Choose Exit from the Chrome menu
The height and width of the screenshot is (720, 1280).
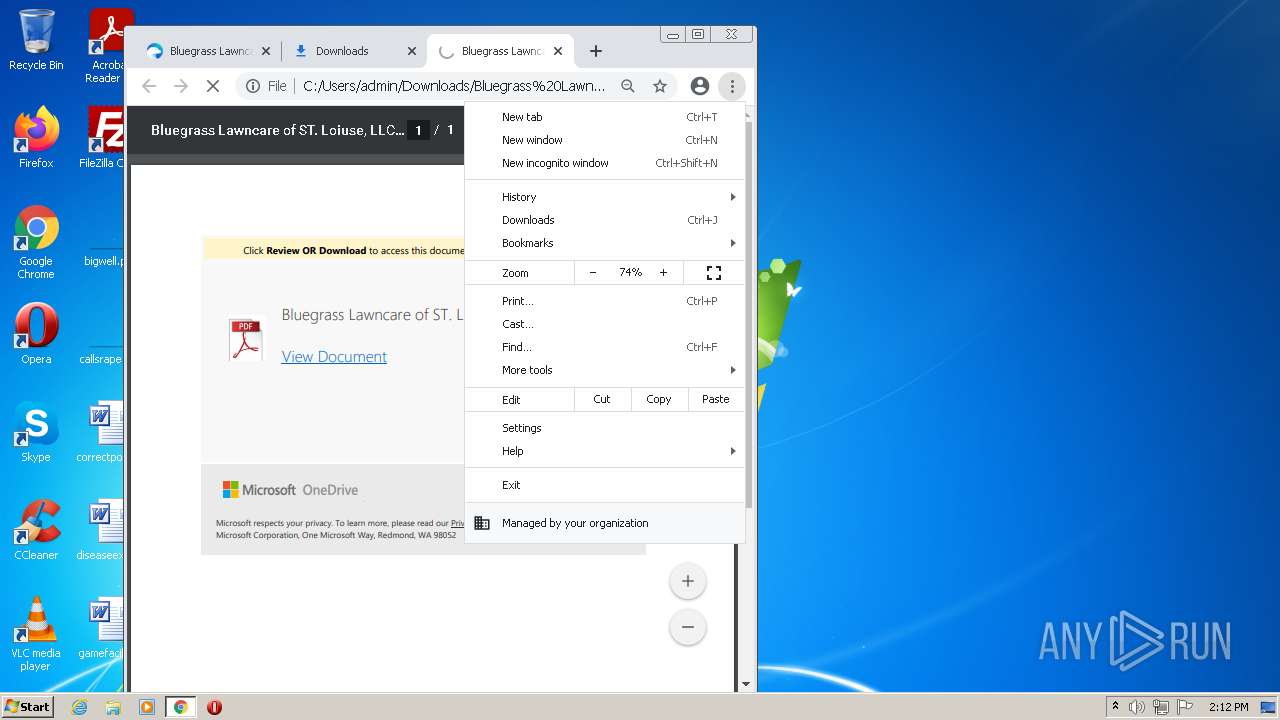point(605,485)
